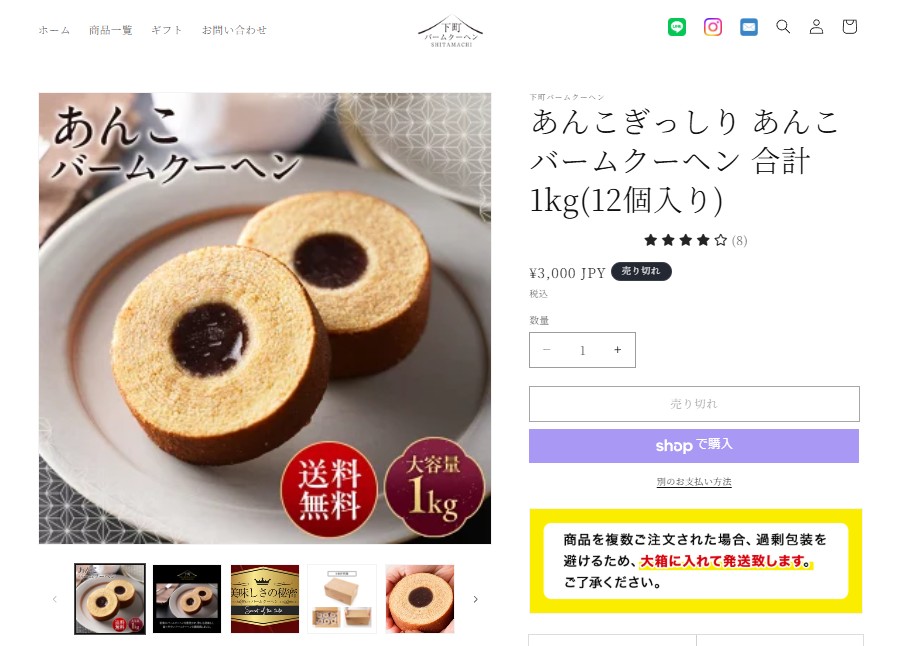Open the account login icon
This screenshot has height=646, width=902.
pyautogui.click(x=816, y=26)
